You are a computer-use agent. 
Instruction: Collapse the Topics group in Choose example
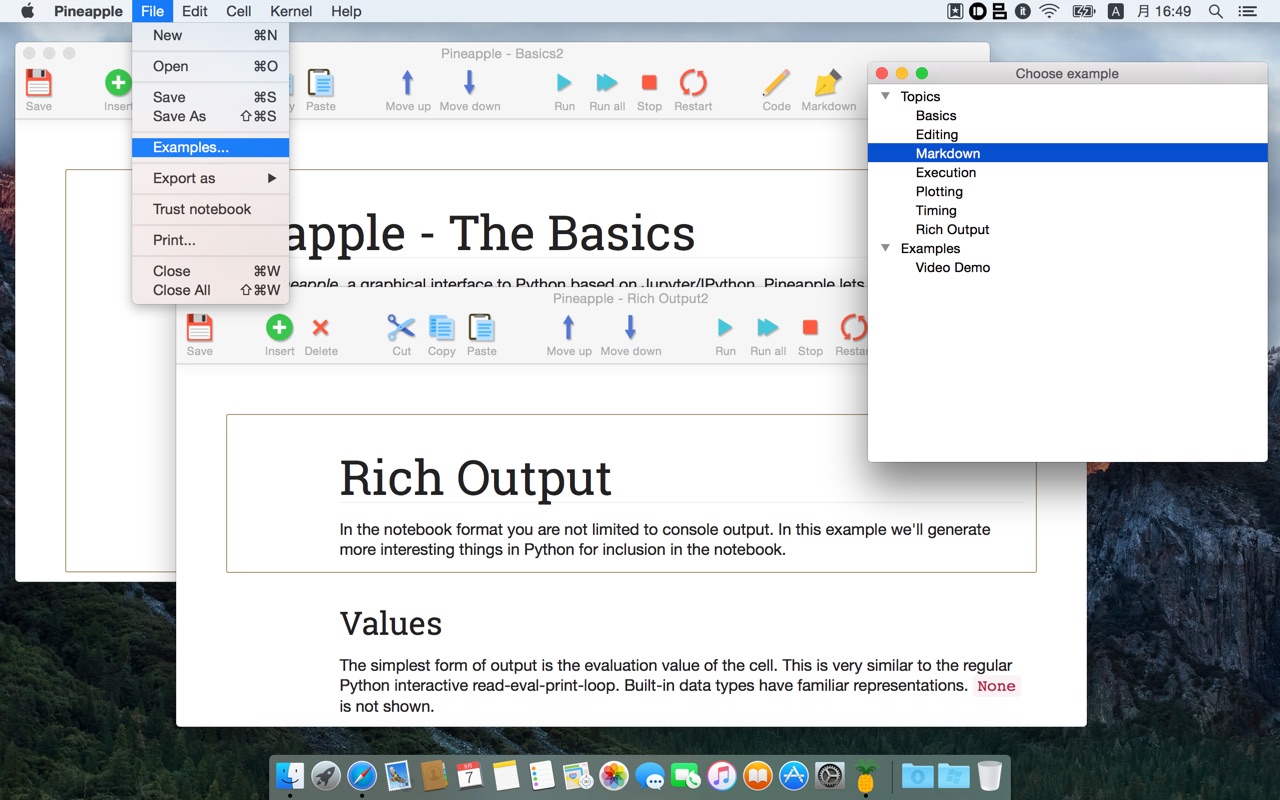click(x=885, y=96)
